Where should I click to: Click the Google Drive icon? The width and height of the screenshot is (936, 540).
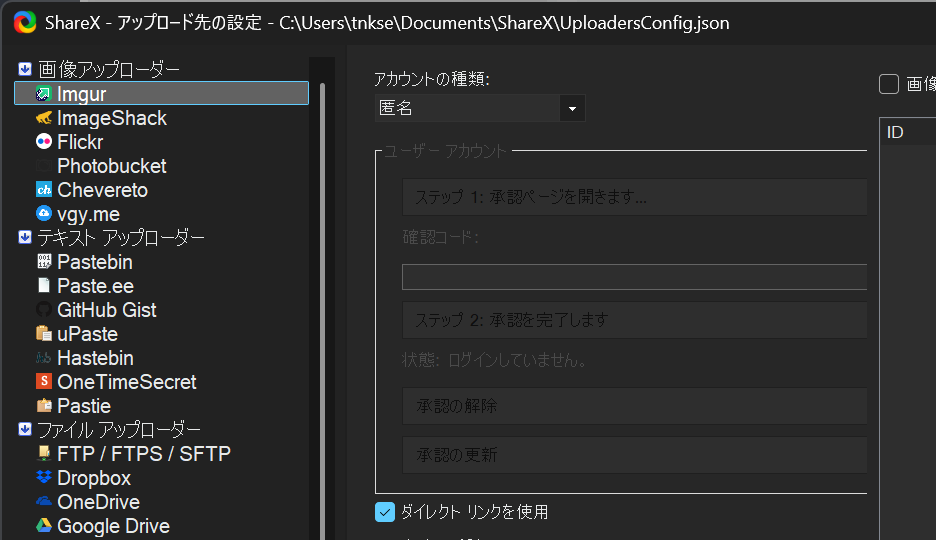(x=44, y=526)
